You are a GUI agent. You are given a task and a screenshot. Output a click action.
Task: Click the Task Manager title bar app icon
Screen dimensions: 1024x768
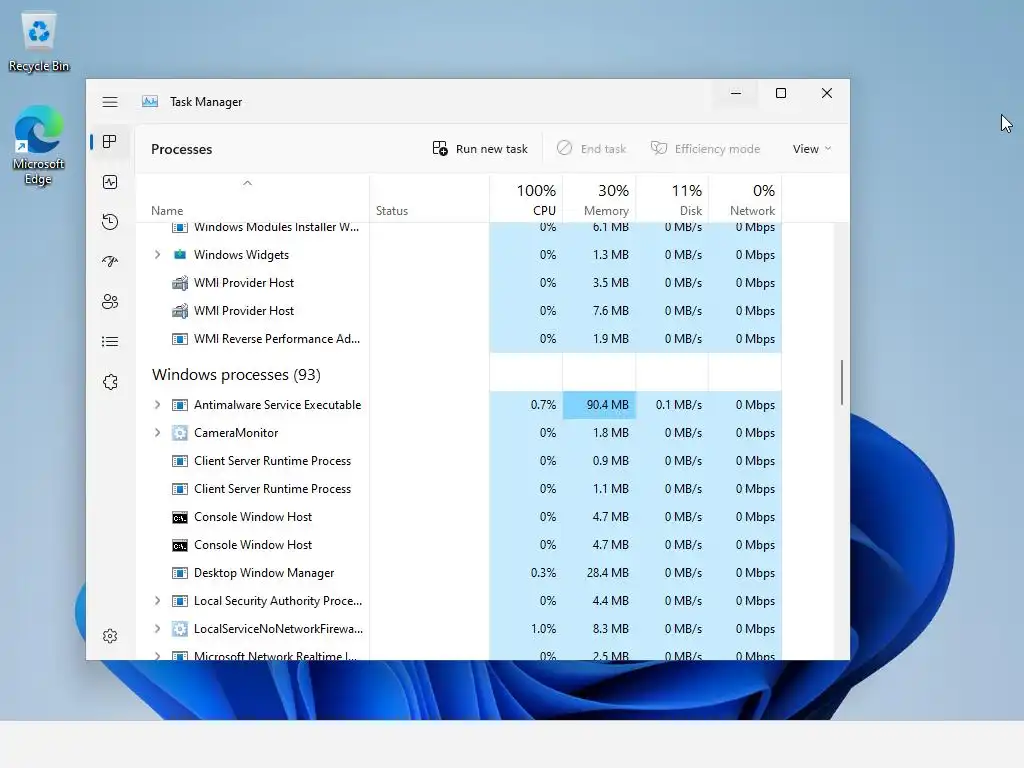click(150, 101)
